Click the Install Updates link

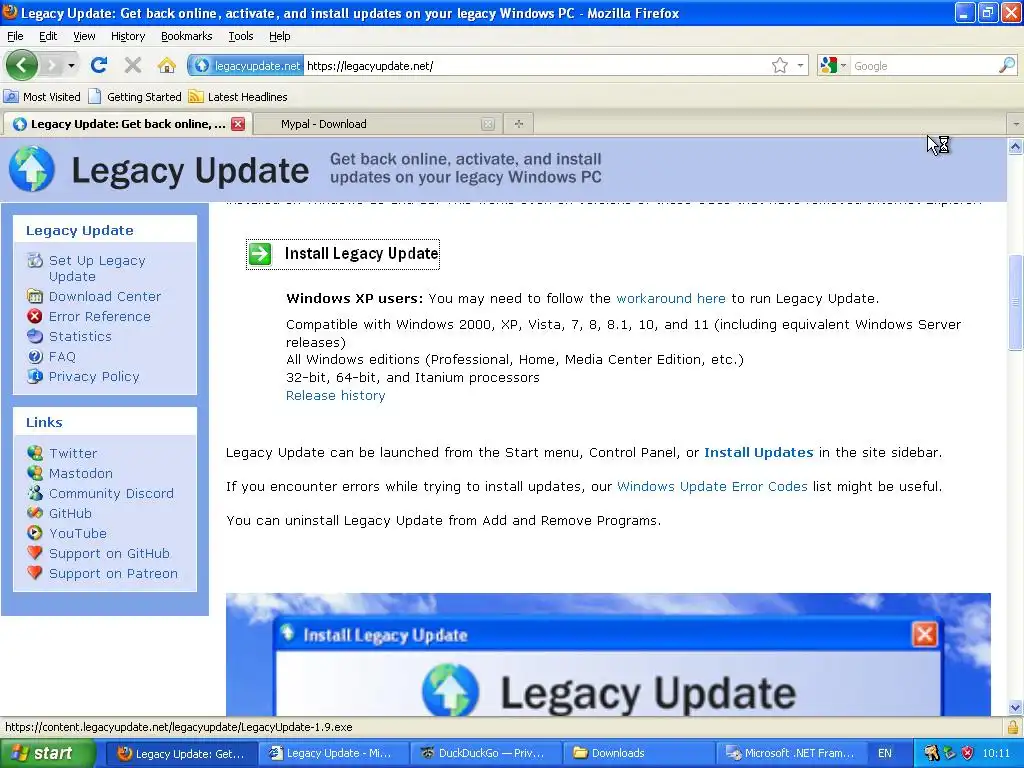coord(759,453)
